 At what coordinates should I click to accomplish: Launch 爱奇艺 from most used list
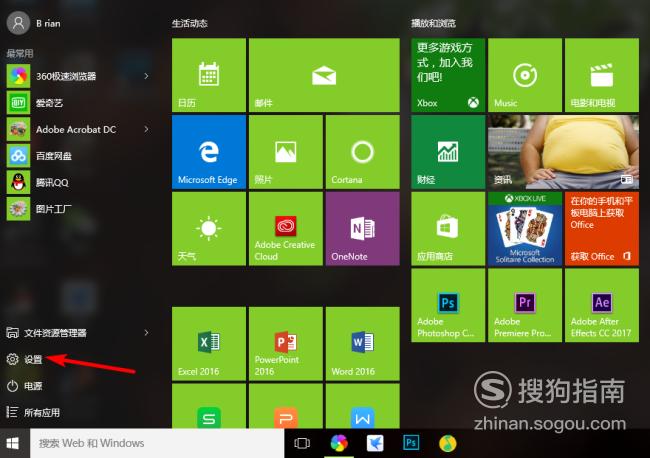click(35, 103)
